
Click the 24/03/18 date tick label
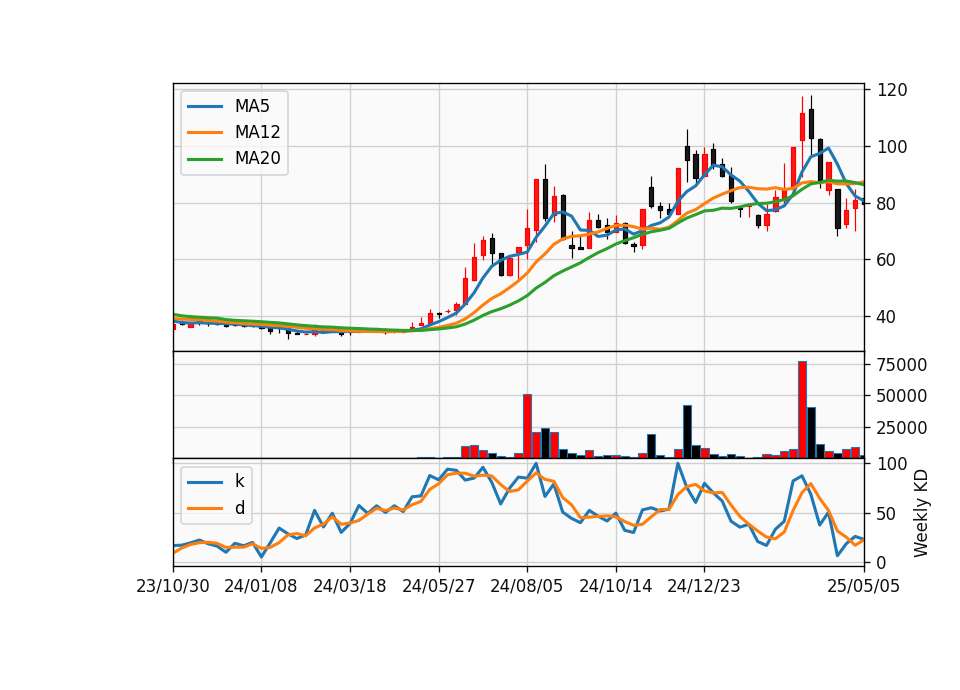pyautogui.click(x=350, y=586)
